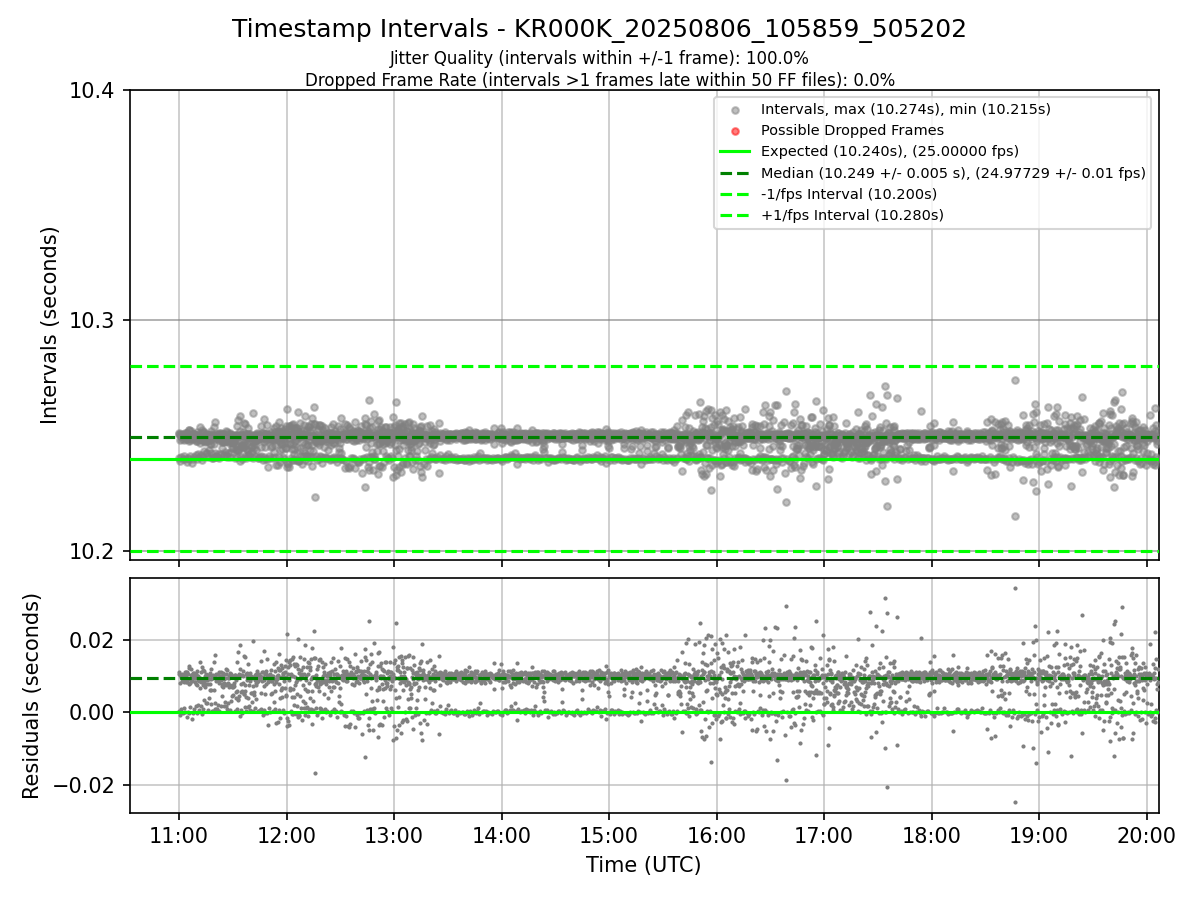Screen dimensions: 1200x900
Task: Click the 'Residuals (seconds)' y-axis label
Action: tap(31, 696)
